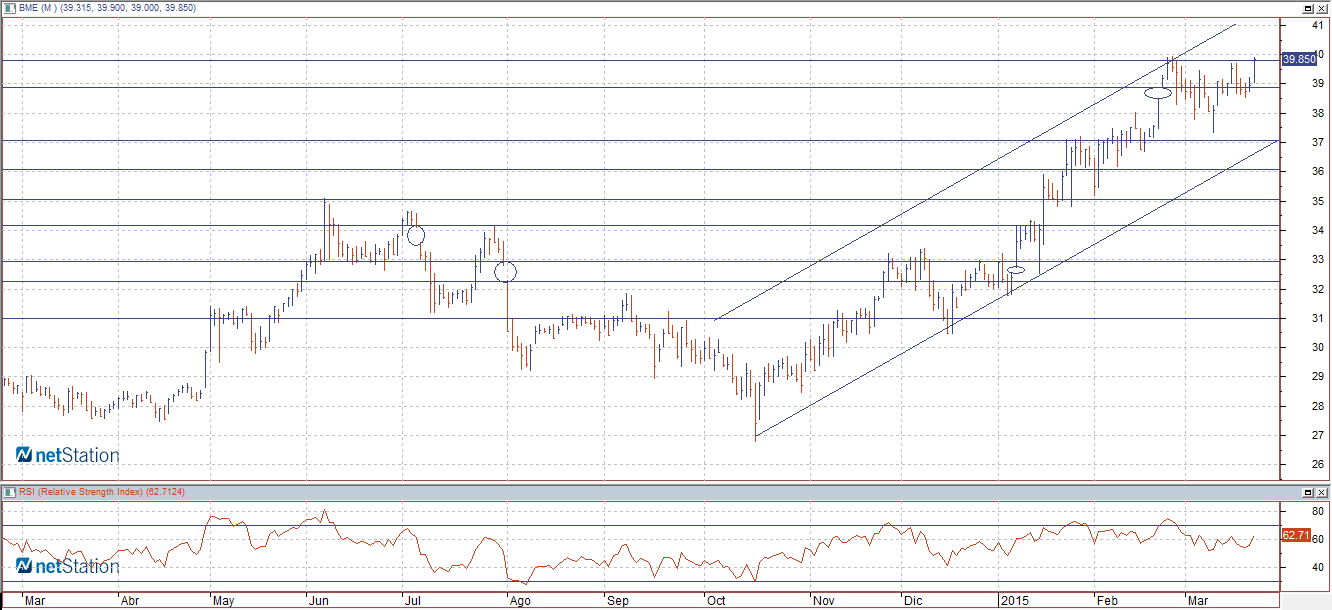This screenshot has height=610, width=1332.
Task: Click the 28 price axis value
Action: click(1319, 406)
